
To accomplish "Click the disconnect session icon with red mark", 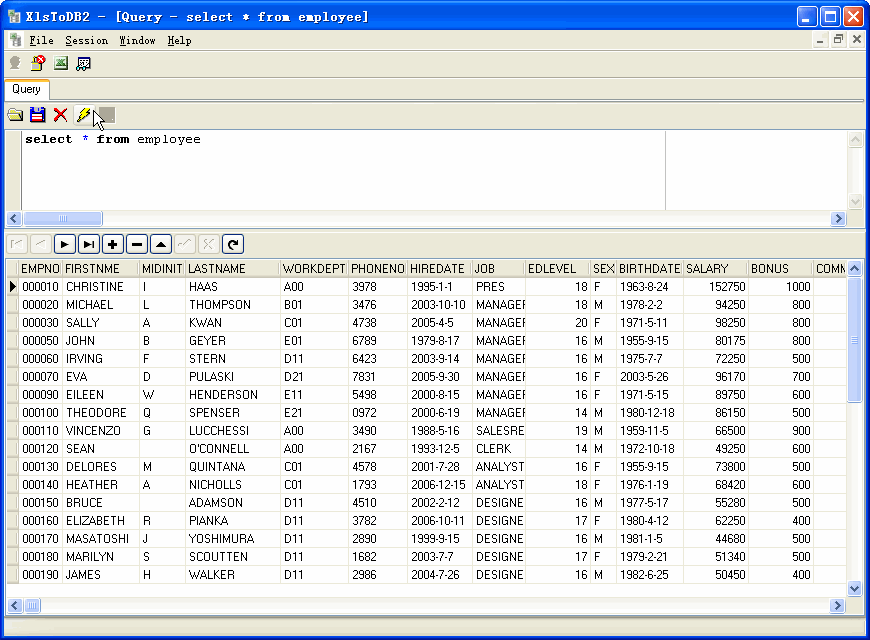I will pyautogui.click(x=38, y=63).
